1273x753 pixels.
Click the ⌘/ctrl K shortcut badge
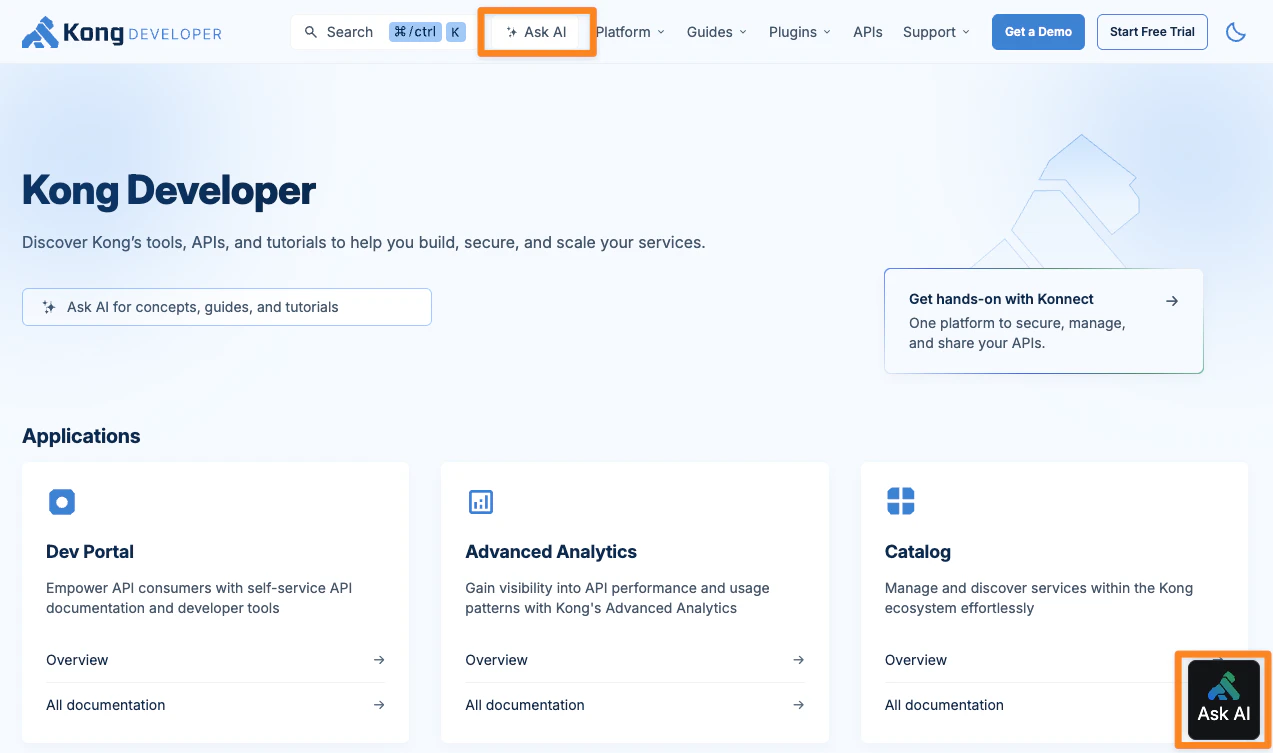[427, 32]
